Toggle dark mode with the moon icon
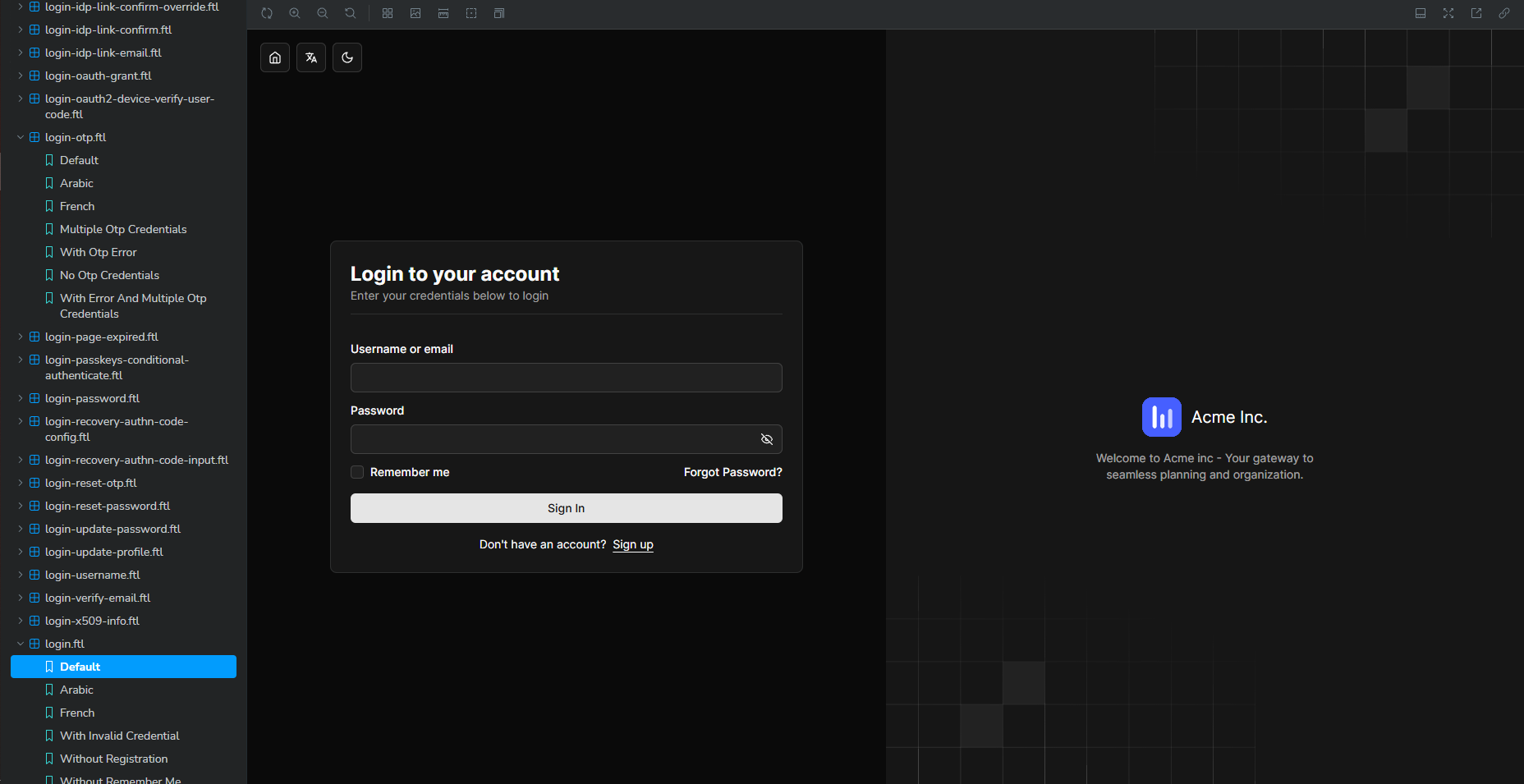This screenshot has height=784, width=1524. 347,57
